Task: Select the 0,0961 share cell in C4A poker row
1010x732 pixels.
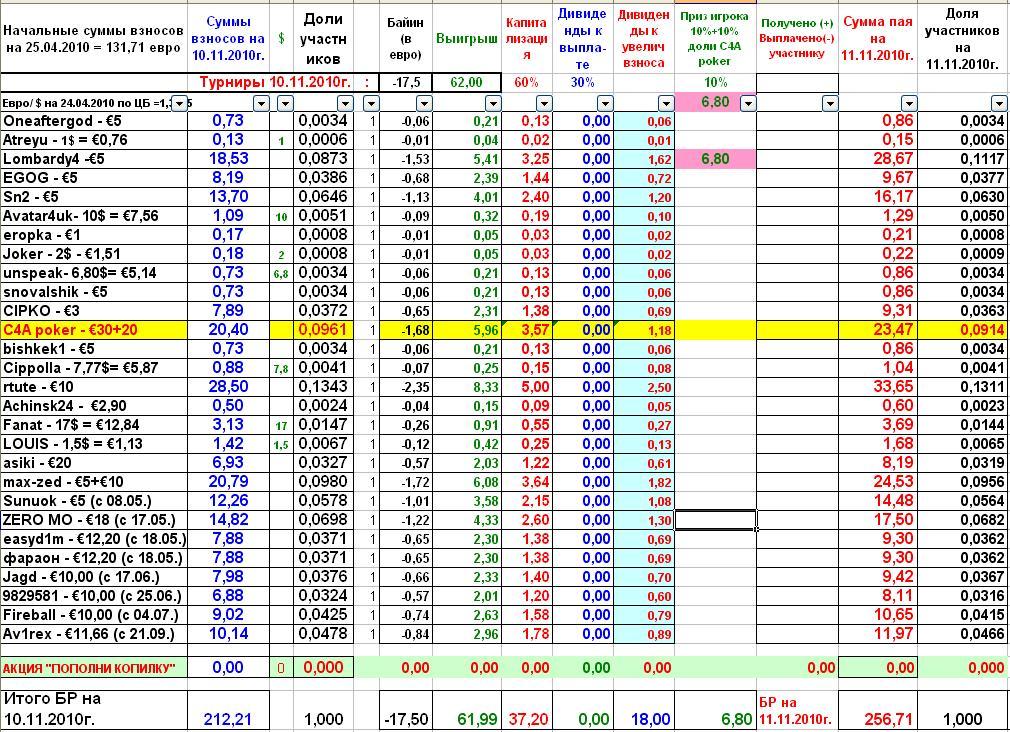Action: coord(323,330)
